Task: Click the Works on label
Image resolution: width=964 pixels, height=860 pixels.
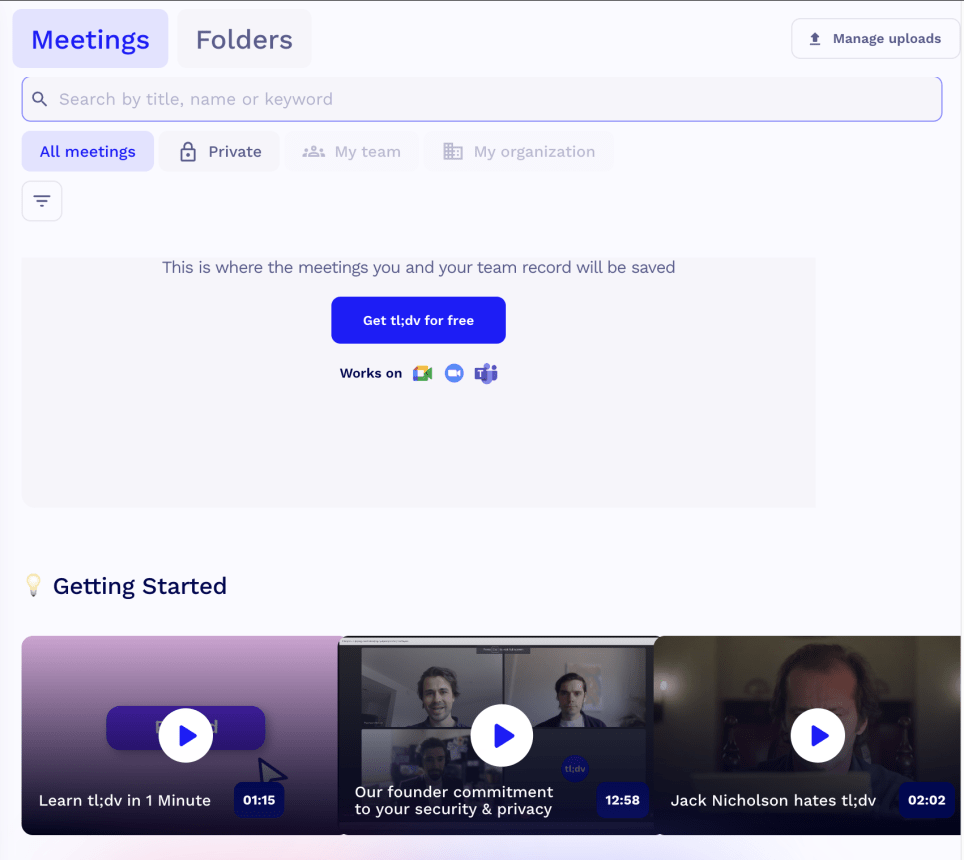Action: pos(371,373)
